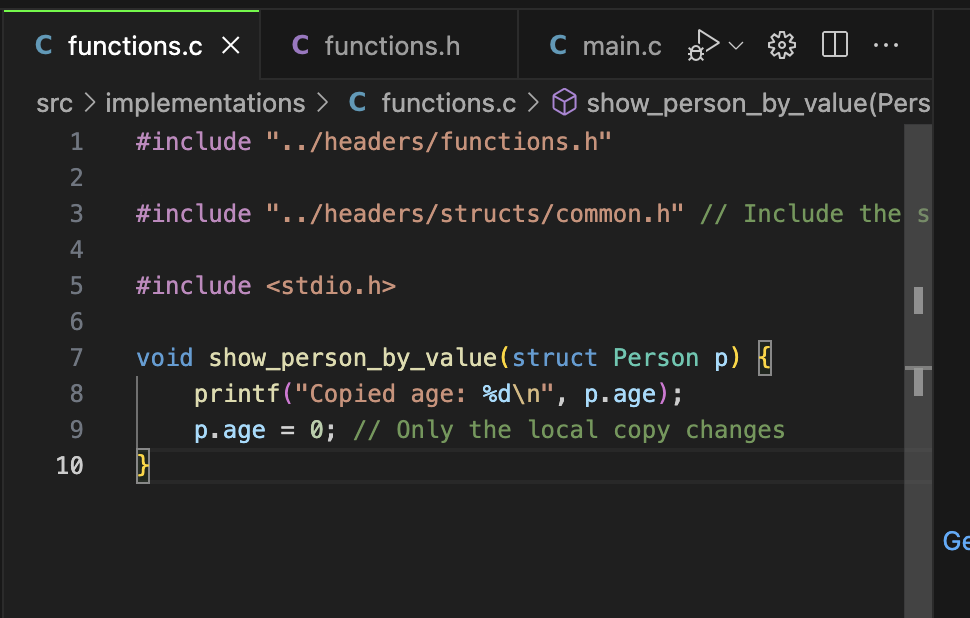970x618 pixels.
Task: Click the cube symbol icon in the breadcrumb
Action: point(565,103)
